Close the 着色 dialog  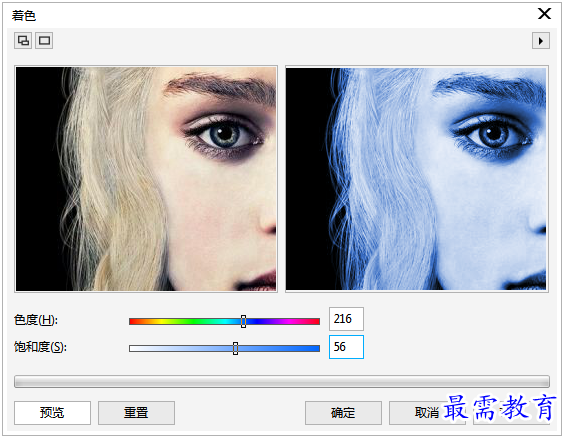[544, 14]
